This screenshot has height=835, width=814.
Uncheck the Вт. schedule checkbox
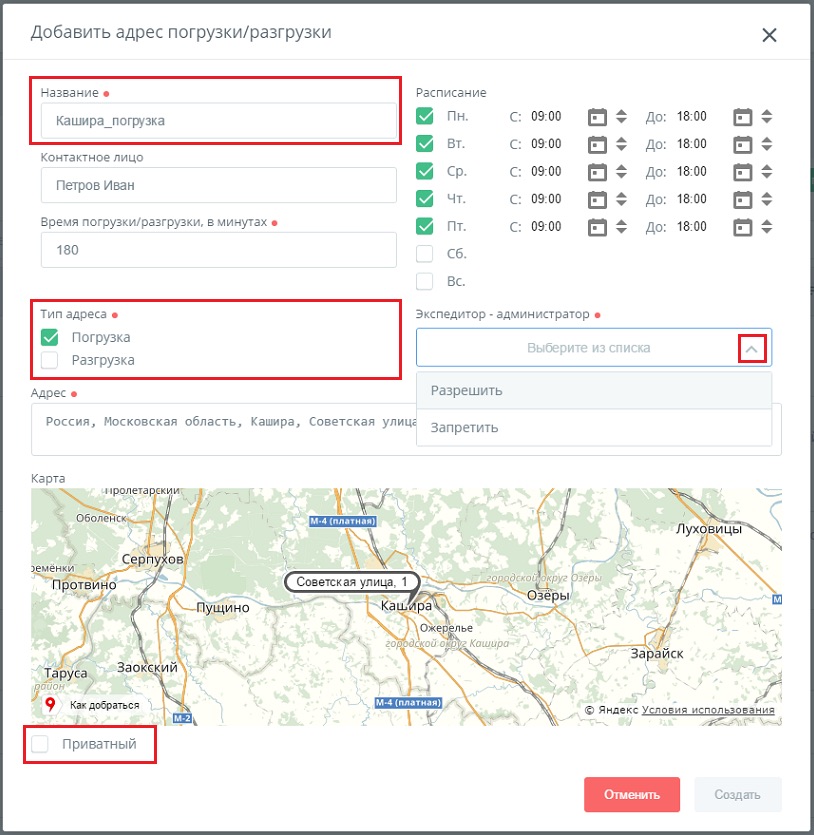coord(424,144)
